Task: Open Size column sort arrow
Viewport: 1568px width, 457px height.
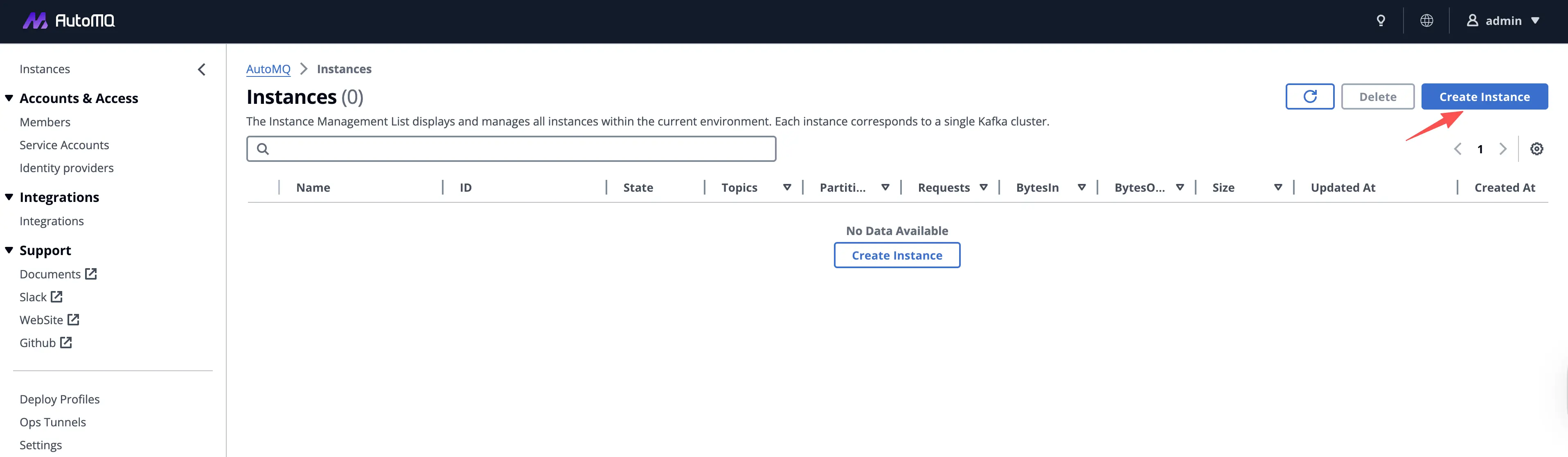Action: (1277, 187)
